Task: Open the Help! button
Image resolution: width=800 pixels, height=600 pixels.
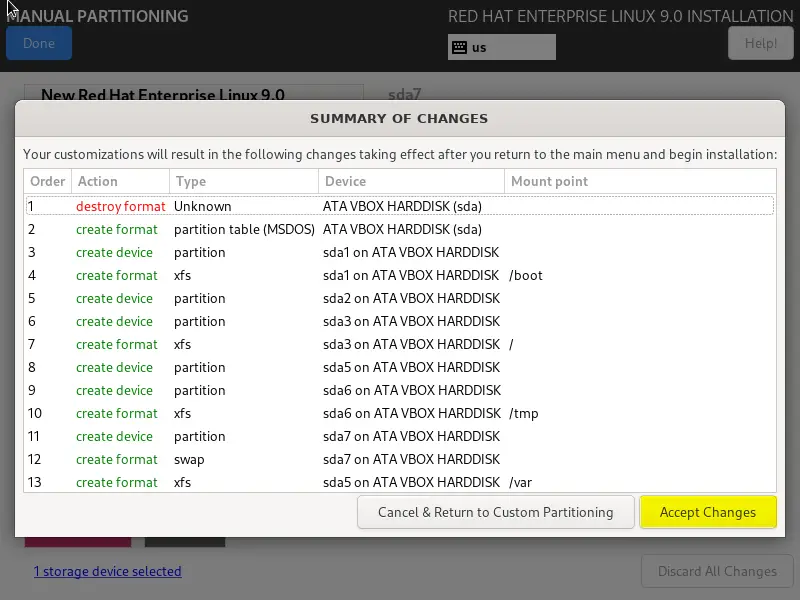Action: (x=761, y=43)
